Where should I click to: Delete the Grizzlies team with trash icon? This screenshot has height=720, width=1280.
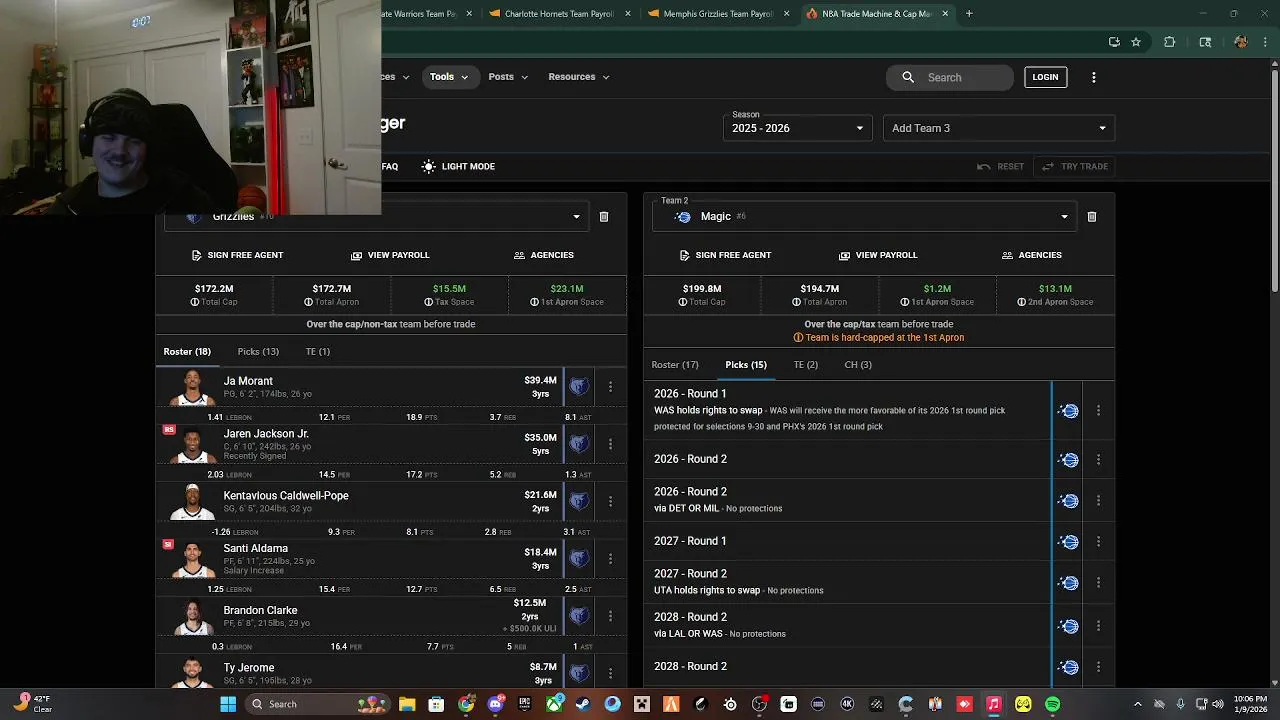pos(604,217)
